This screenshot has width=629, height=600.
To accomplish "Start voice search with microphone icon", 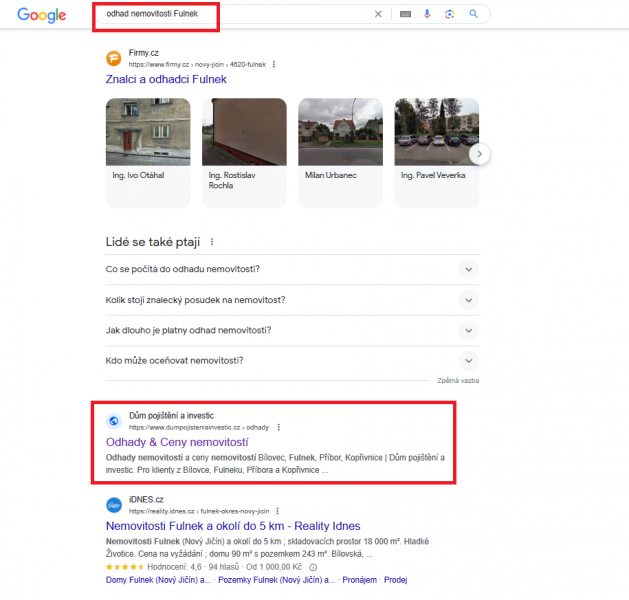I will (x=427, y=14).
